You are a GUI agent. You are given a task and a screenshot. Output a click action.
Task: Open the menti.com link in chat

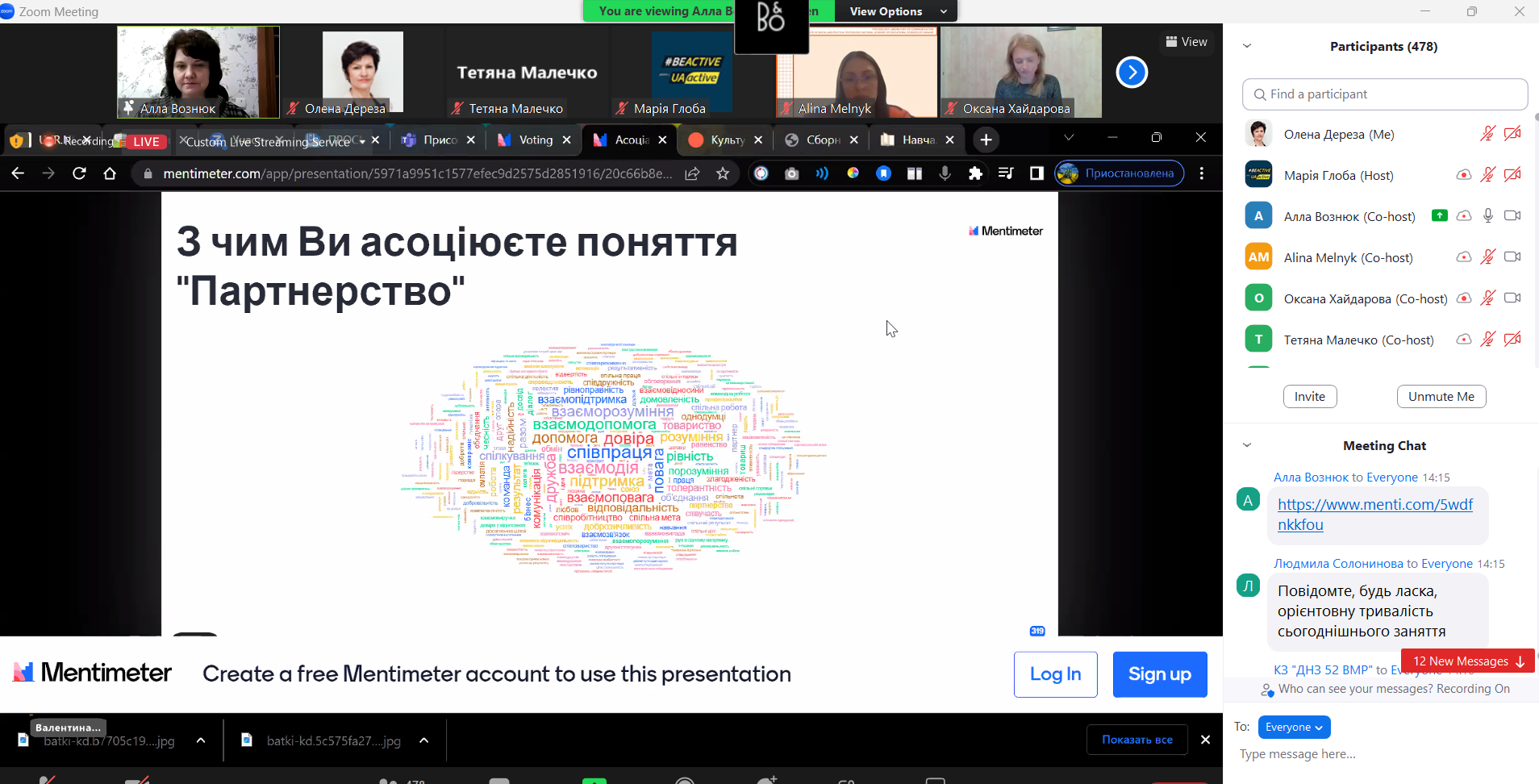[x=1374, y=514]
